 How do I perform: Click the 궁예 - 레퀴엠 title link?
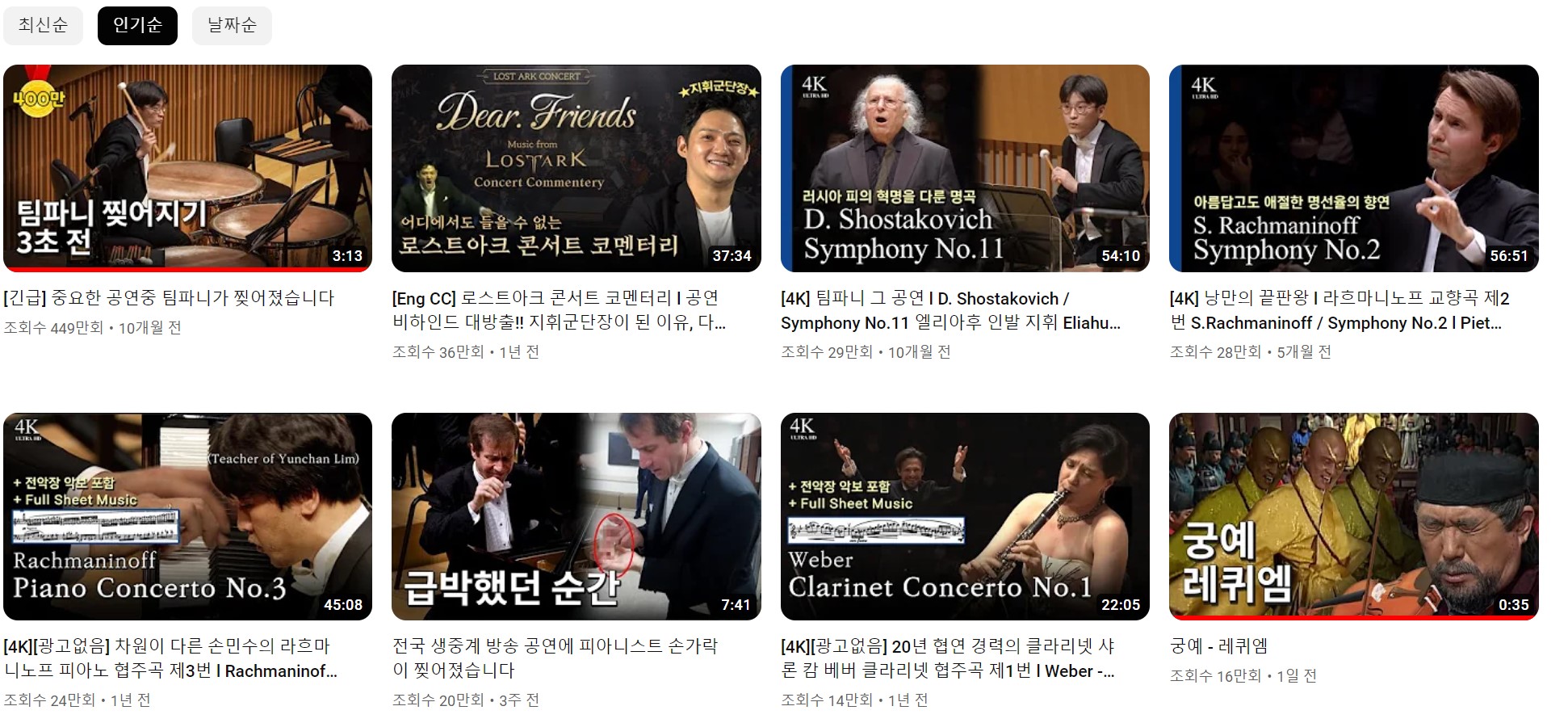(x=1219, y=646)
